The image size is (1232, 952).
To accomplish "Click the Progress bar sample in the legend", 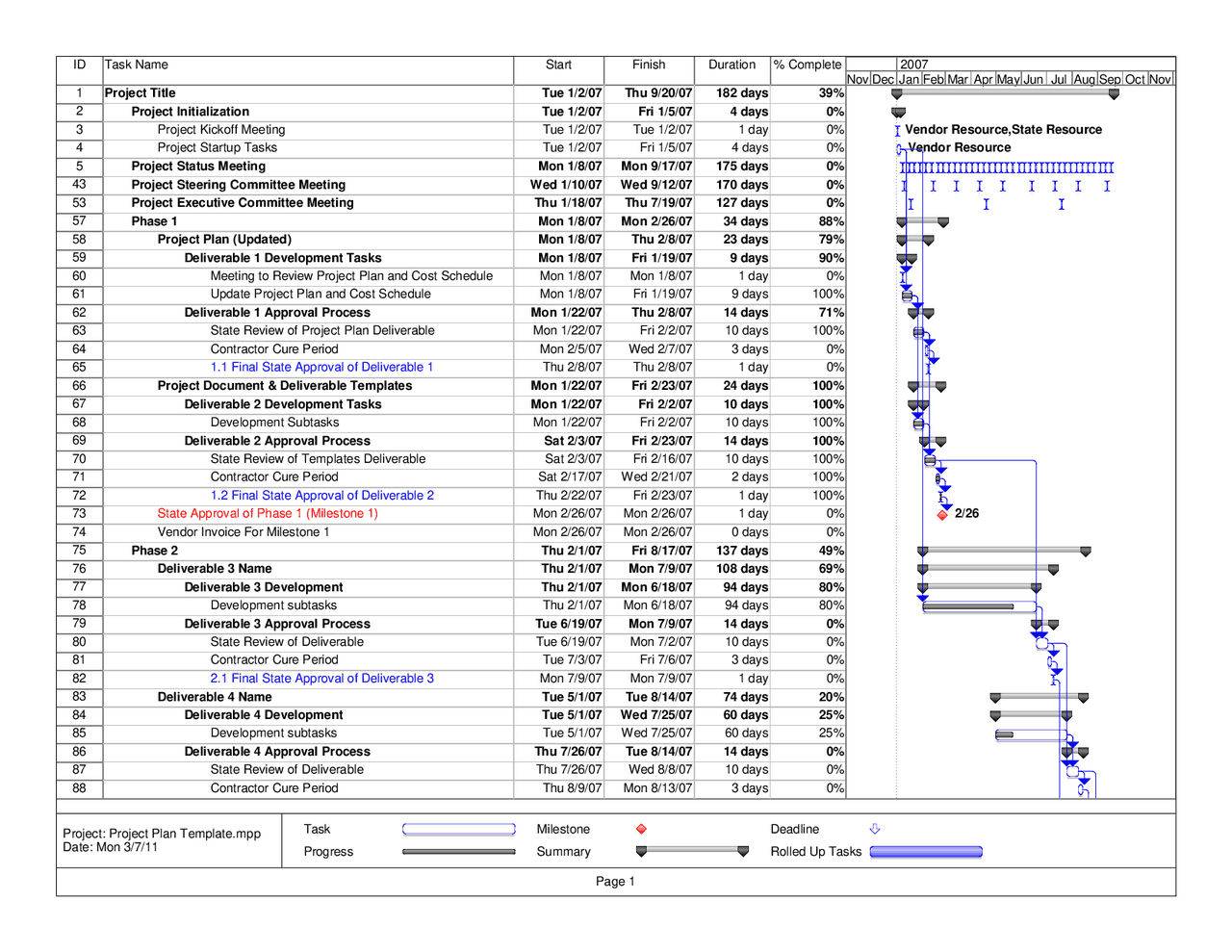I will pyautogui.click(x=460, y=852).
